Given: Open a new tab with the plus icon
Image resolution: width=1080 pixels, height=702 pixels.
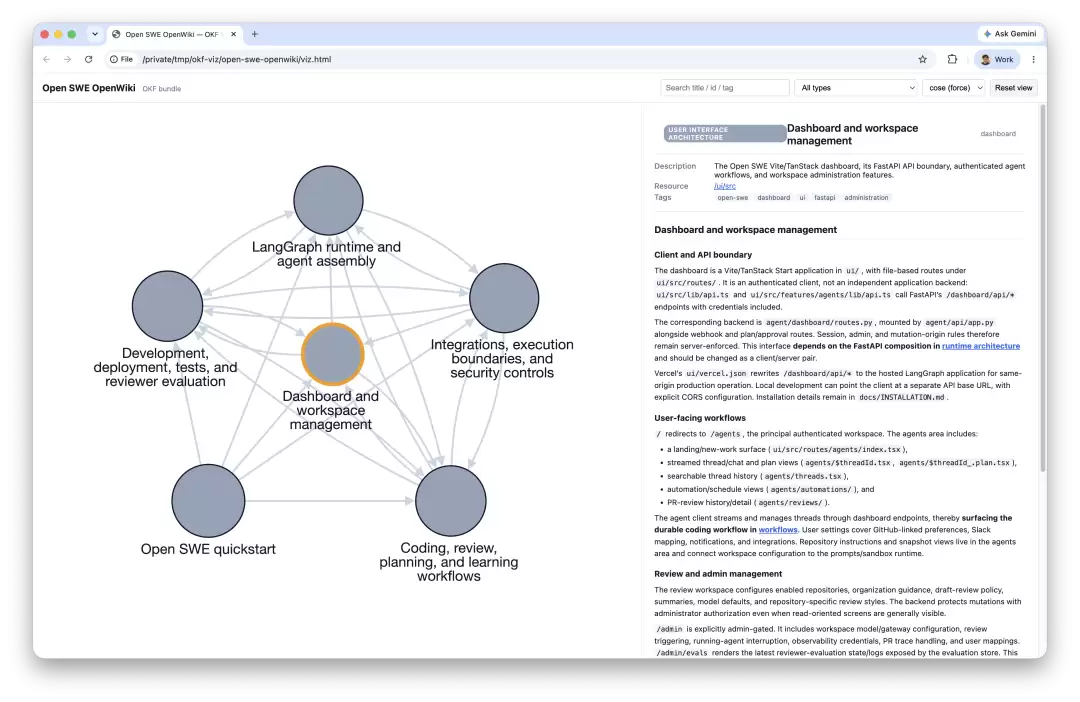Looking at the screenshot, I should point(255,34).
